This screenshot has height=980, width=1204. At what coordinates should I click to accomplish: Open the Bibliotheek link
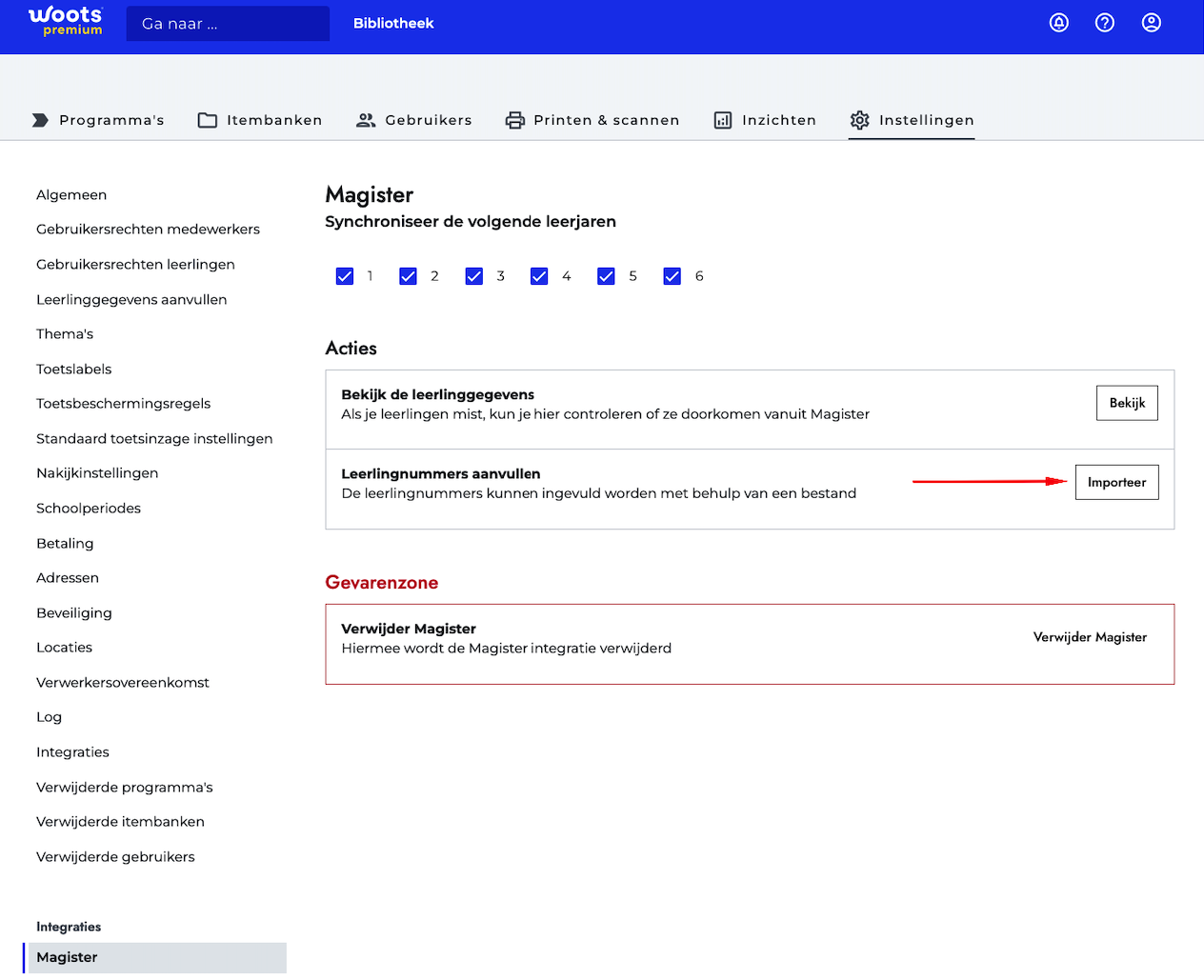pyautogui.click(x=393, y=23)
